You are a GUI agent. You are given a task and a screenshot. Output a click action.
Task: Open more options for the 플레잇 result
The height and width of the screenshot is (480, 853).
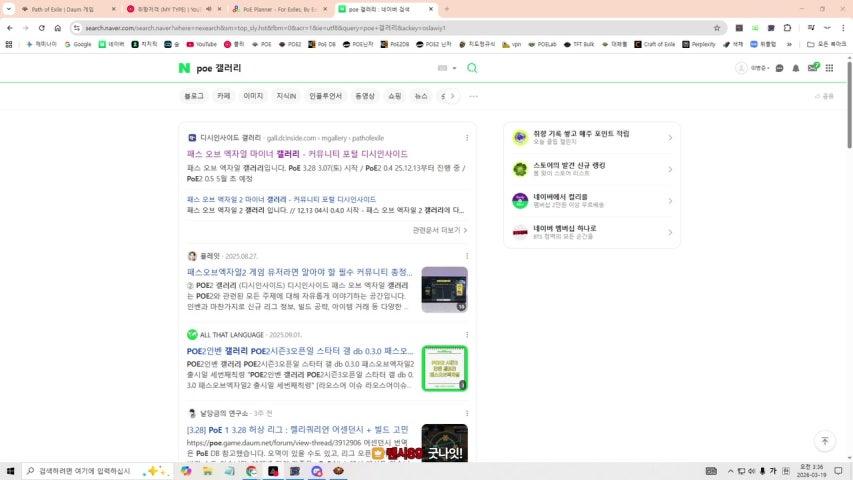[x=467, y=256]
